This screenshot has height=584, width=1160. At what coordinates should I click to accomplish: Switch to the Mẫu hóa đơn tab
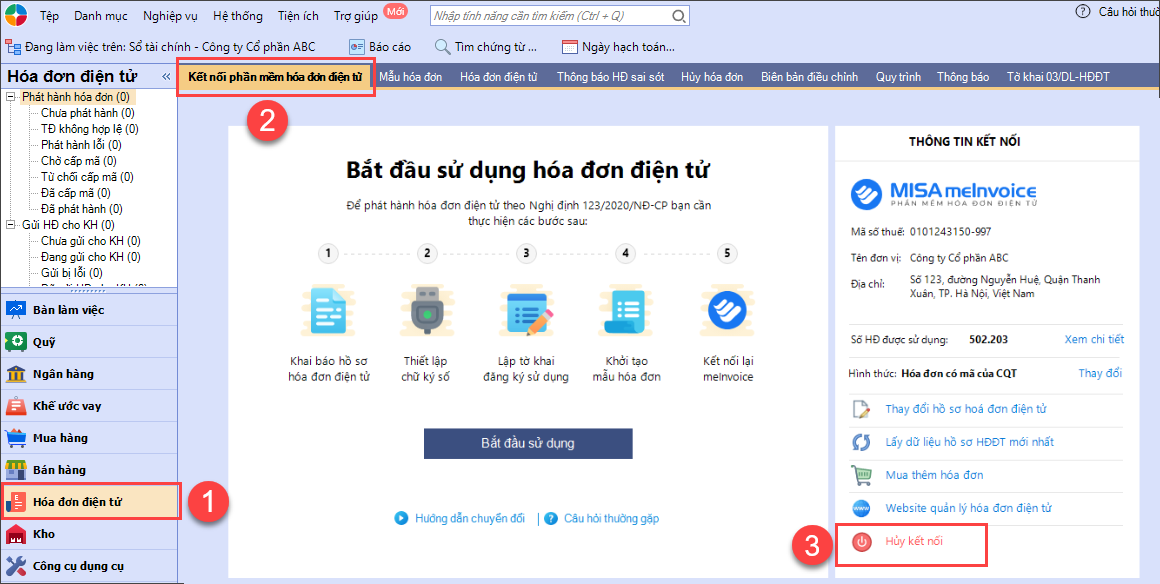tap(409, 77)
